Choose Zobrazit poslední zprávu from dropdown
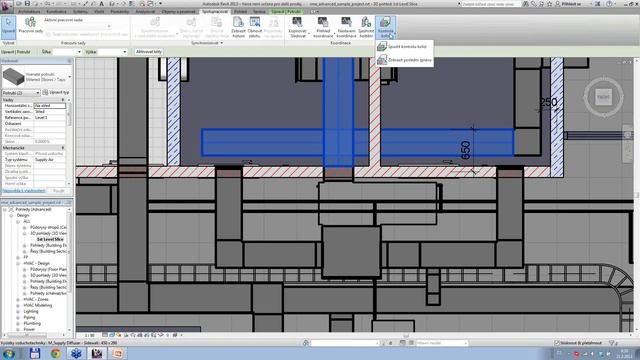The width and height of the screenshot is (640, 360). click(x=404, y=60)
